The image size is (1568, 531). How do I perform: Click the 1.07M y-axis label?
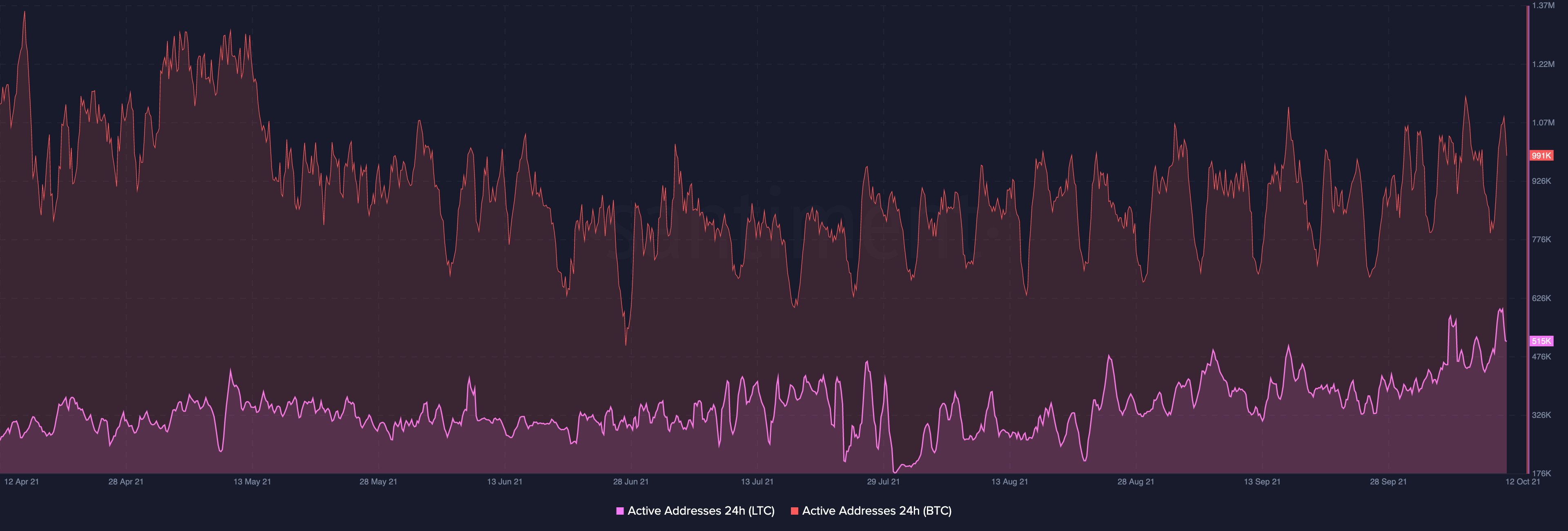click(x=1543, y=123)
